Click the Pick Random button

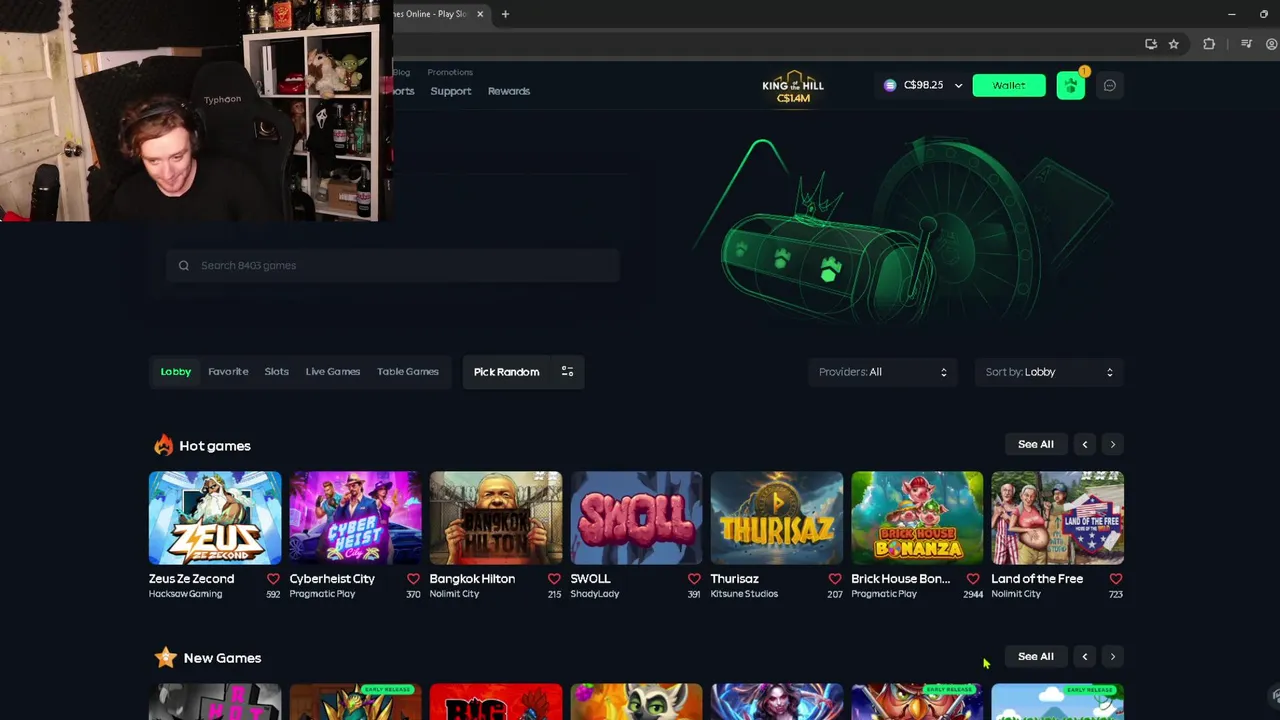507,372
